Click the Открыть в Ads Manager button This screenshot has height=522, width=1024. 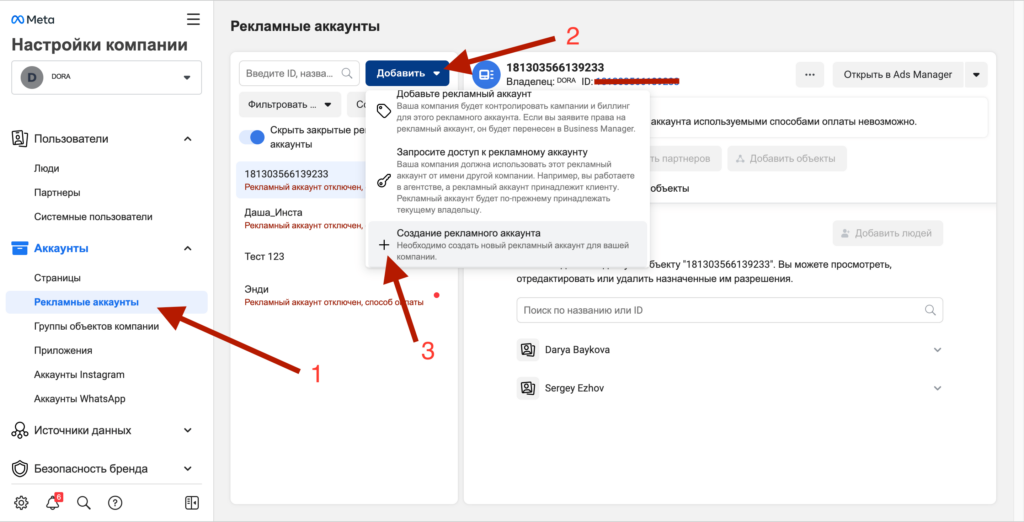point(896,74)
